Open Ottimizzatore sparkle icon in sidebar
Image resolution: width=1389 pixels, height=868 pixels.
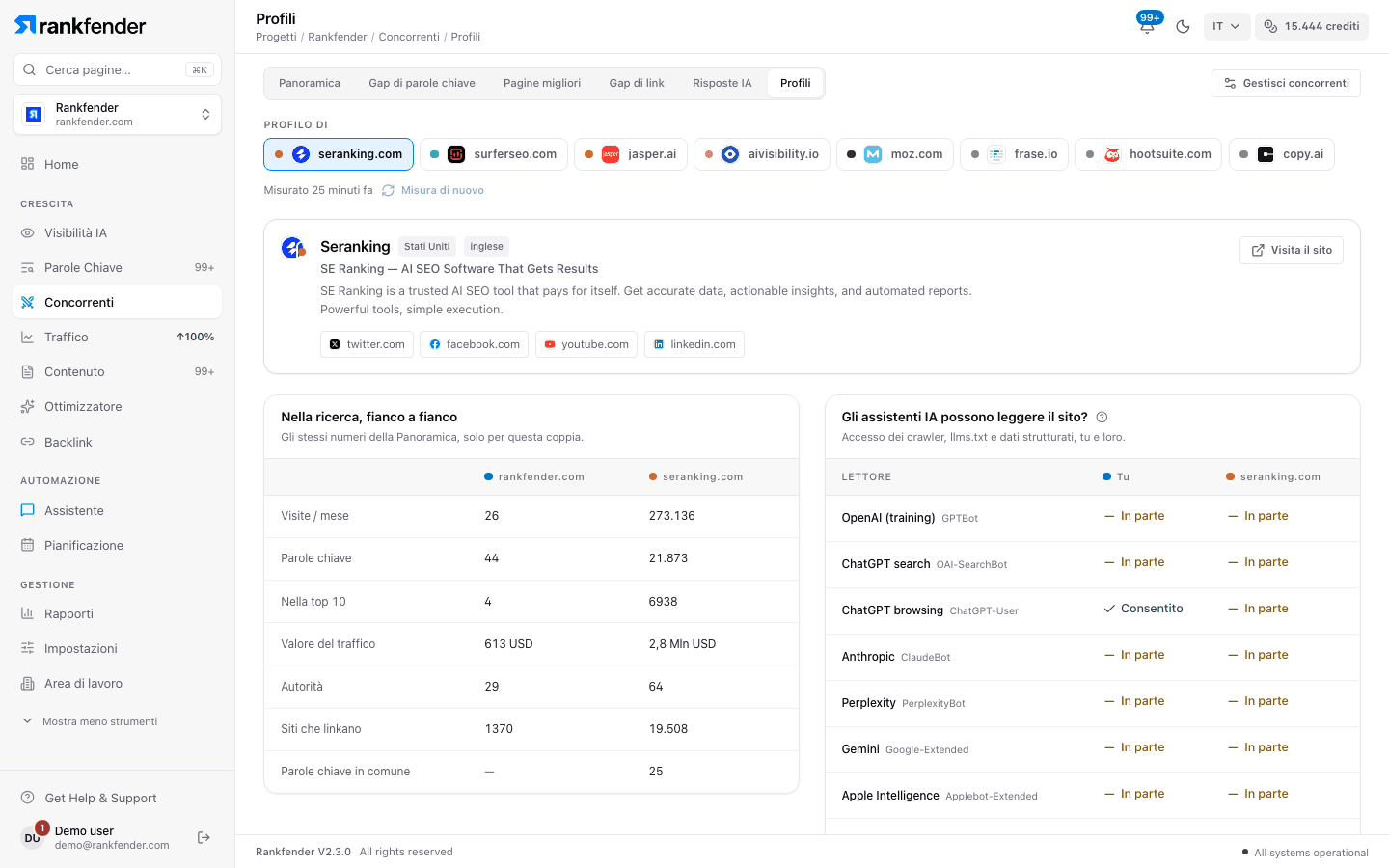point(27,407)
